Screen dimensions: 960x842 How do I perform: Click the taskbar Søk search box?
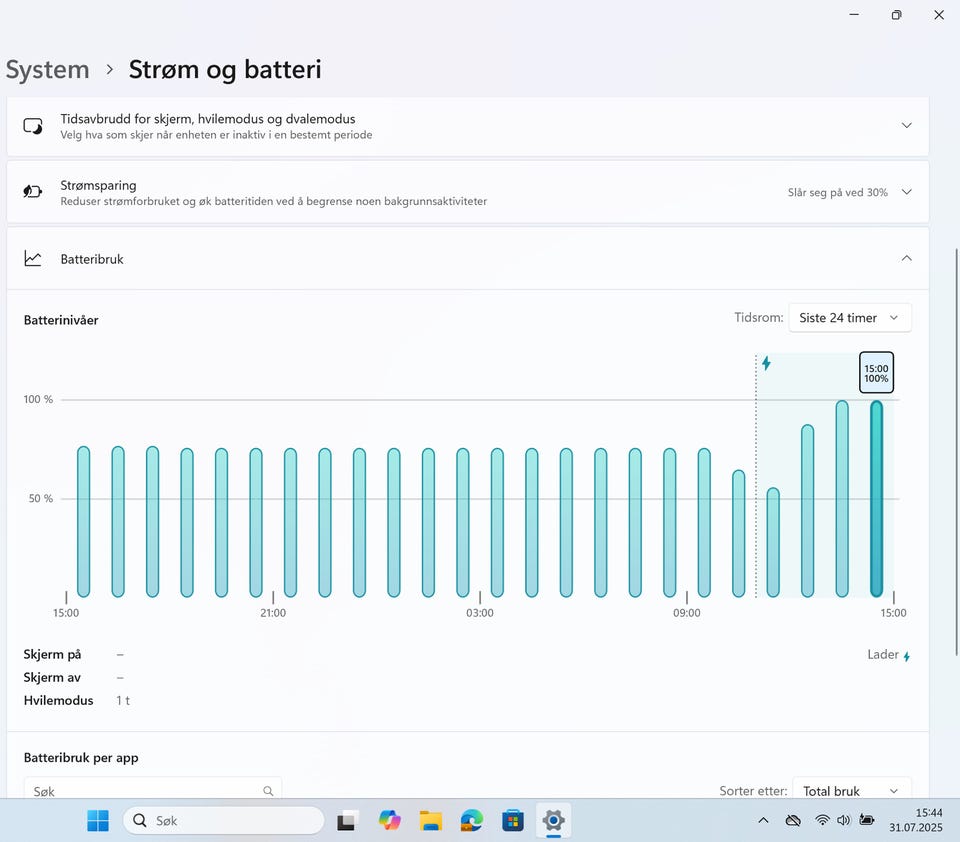click(224, 821)
